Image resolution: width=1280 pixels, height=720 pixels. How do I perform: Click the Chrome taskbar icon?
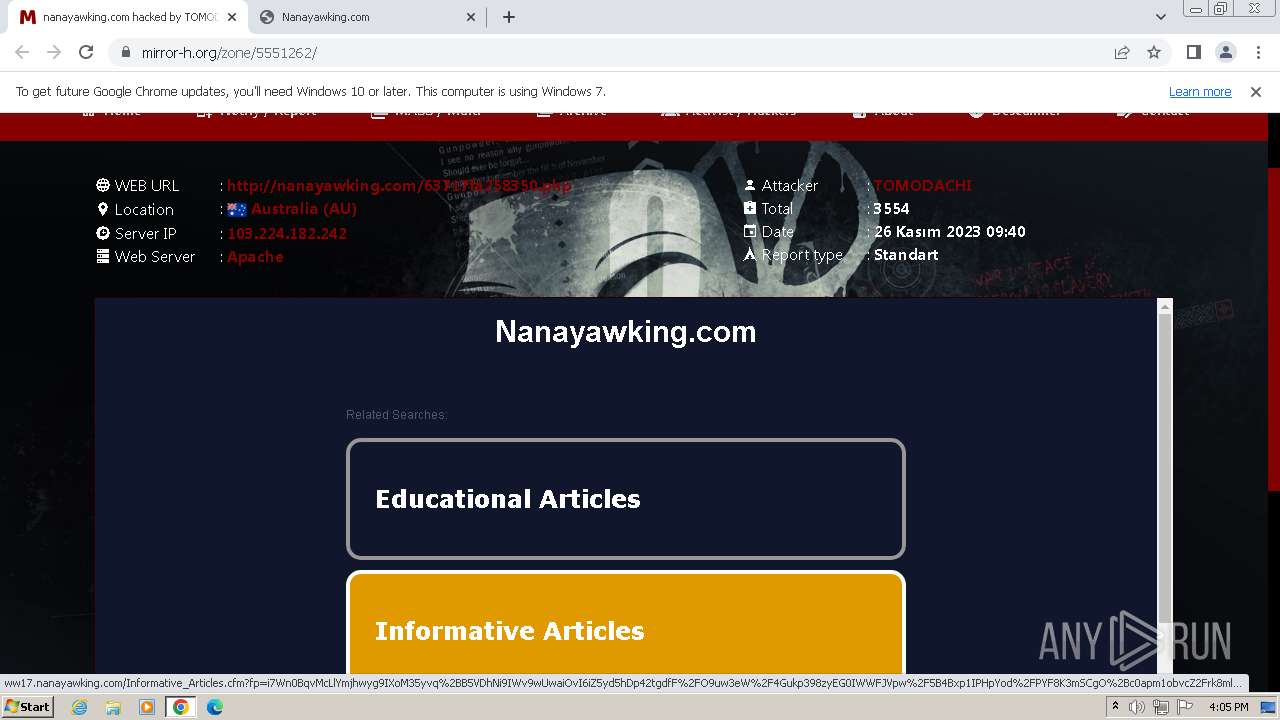point(181,707)
